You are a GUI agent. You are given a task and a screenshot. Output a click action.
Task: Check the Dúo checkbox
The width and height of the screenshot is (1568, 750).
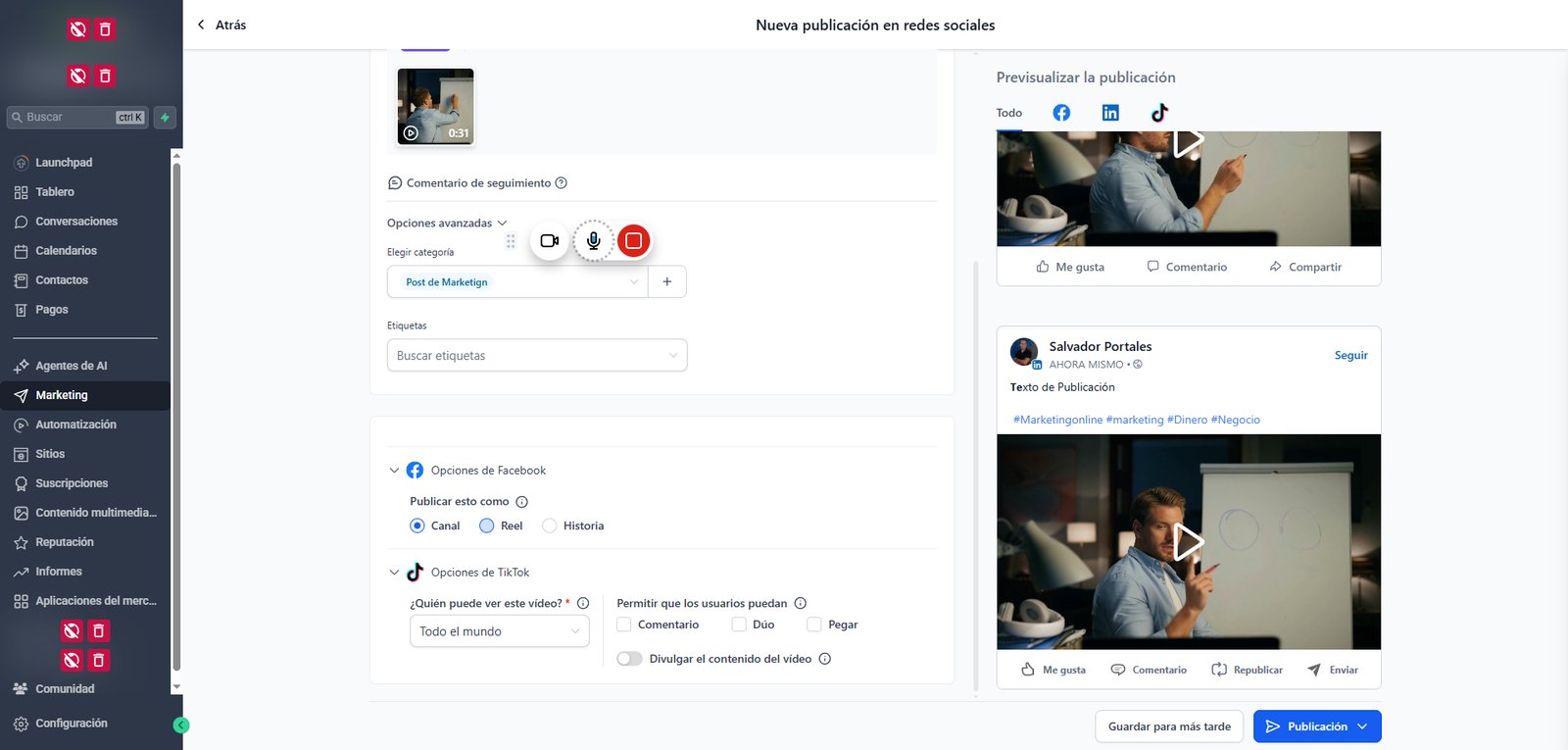tap(739, 625)
